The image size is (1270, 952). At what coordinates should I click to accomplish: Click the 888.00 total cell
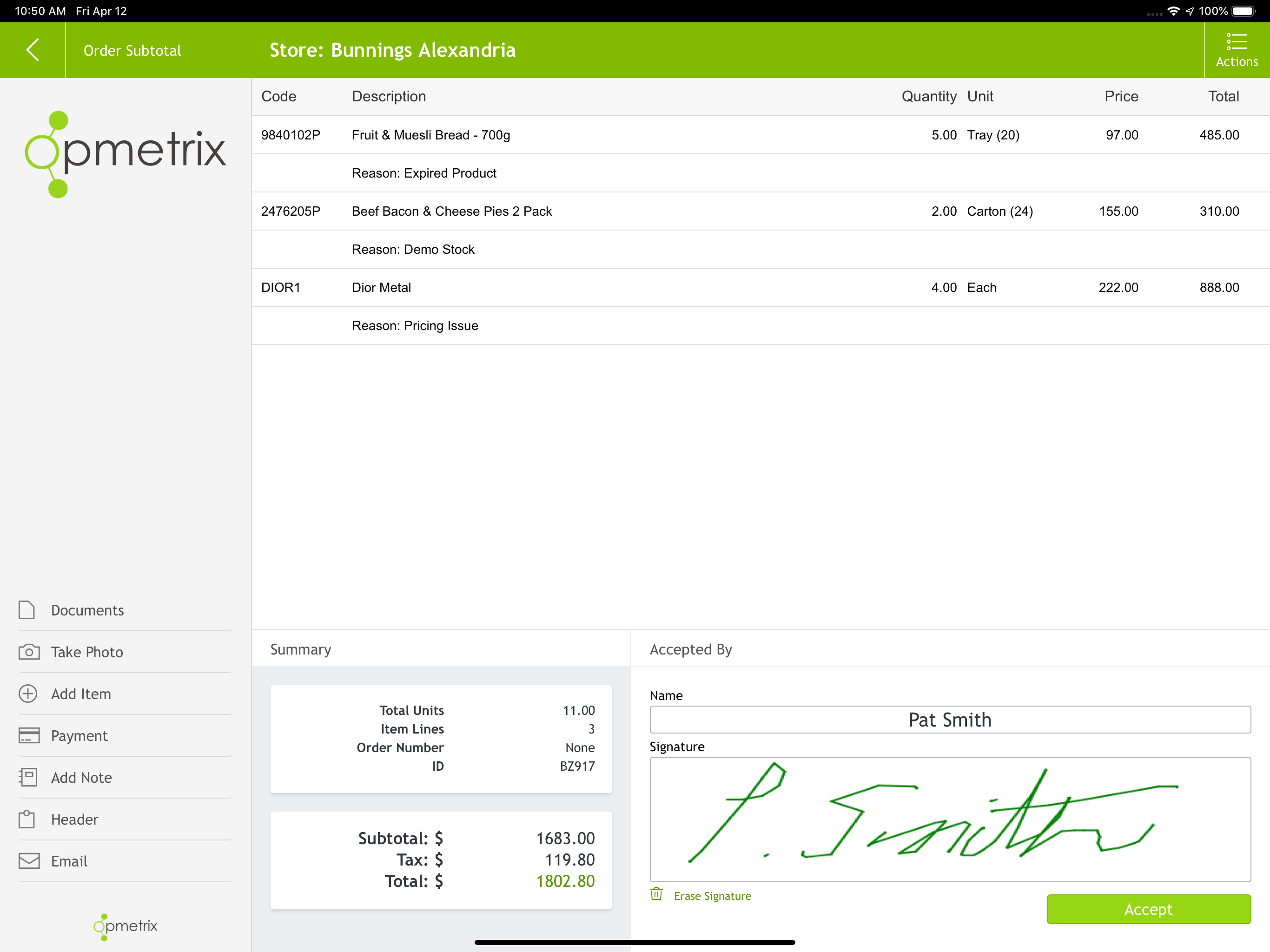tap(1219, 288)
